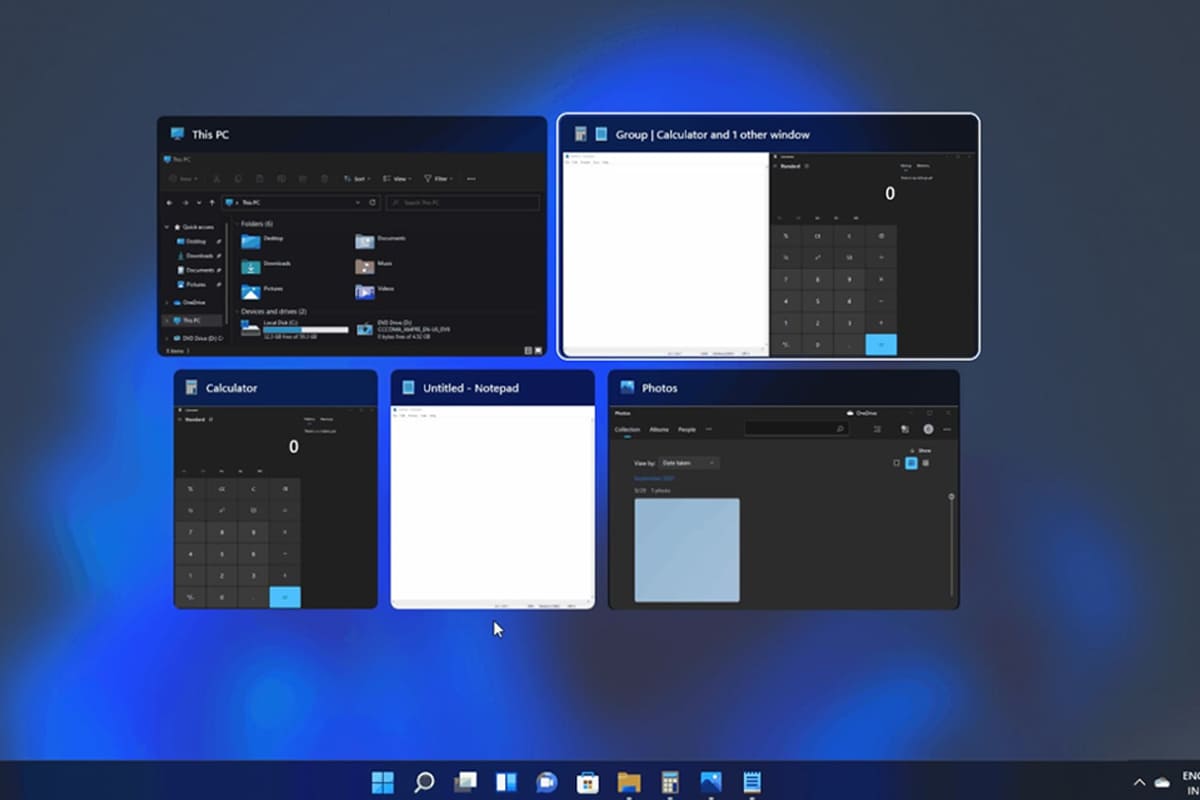
Task: Select the Calculator and 1 other window group
Action: coord(768,236)
